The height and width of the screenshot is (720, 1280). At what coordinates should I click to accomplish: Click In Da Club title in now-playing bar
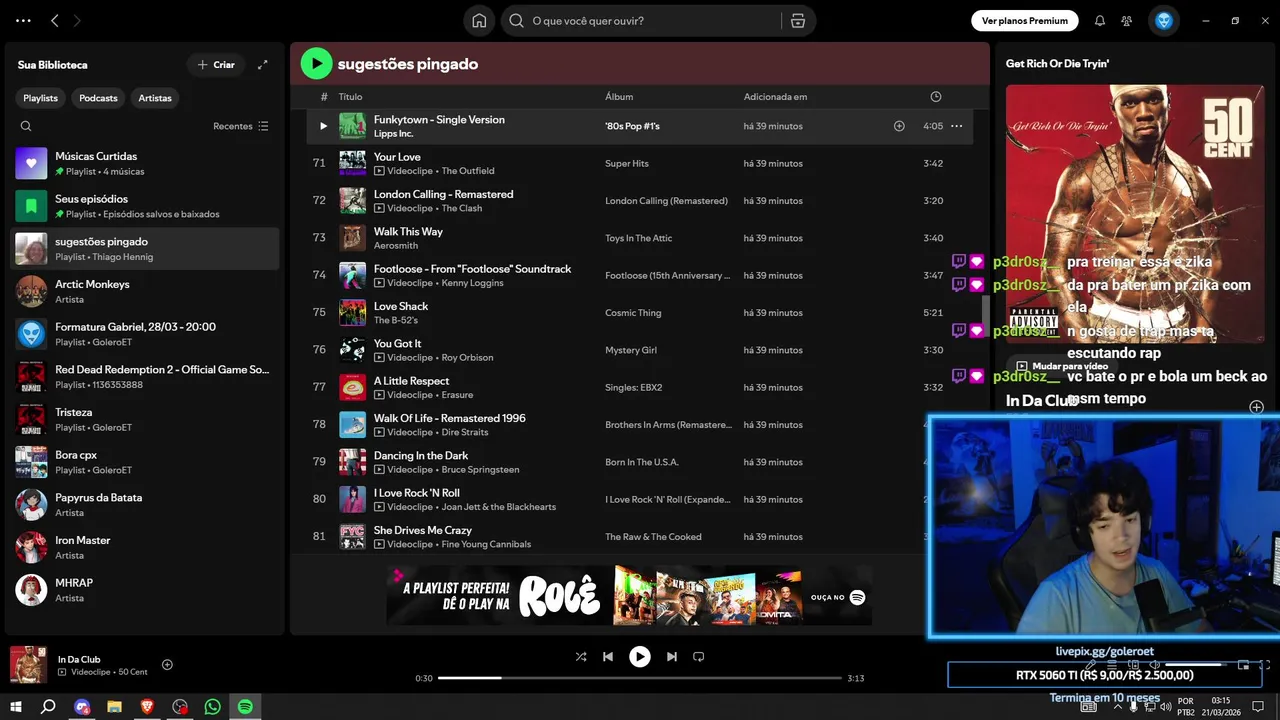(x=79, y=659)
